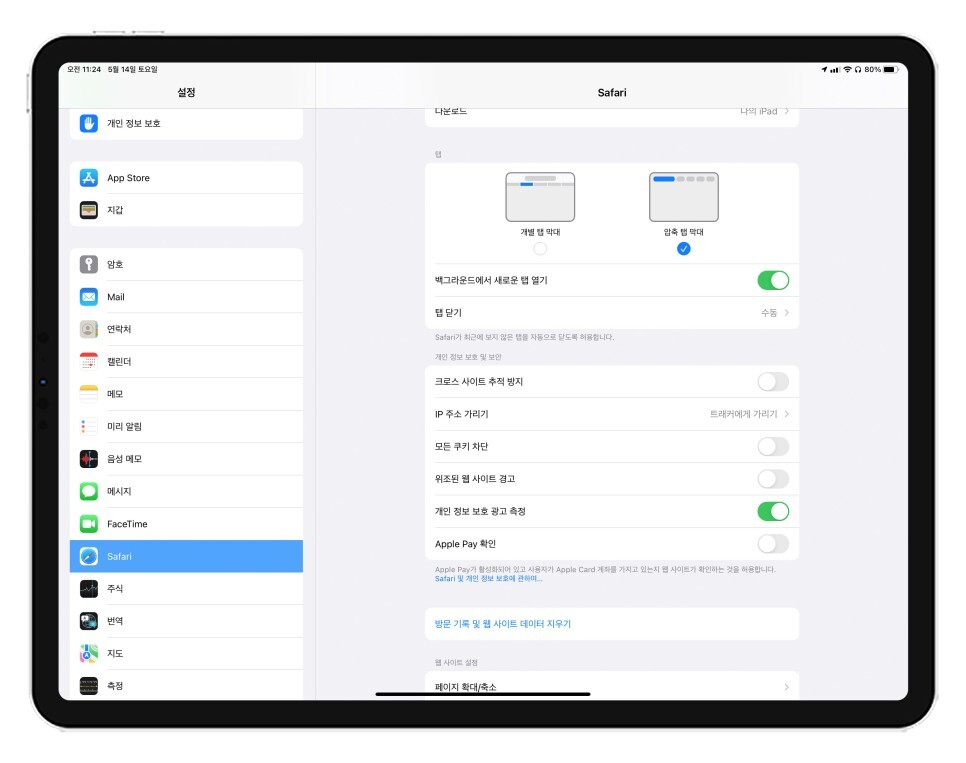Tap the 메시지 messages icon
Screen dimensions: 966x763
pyautogui.click(x=89, y=491)
